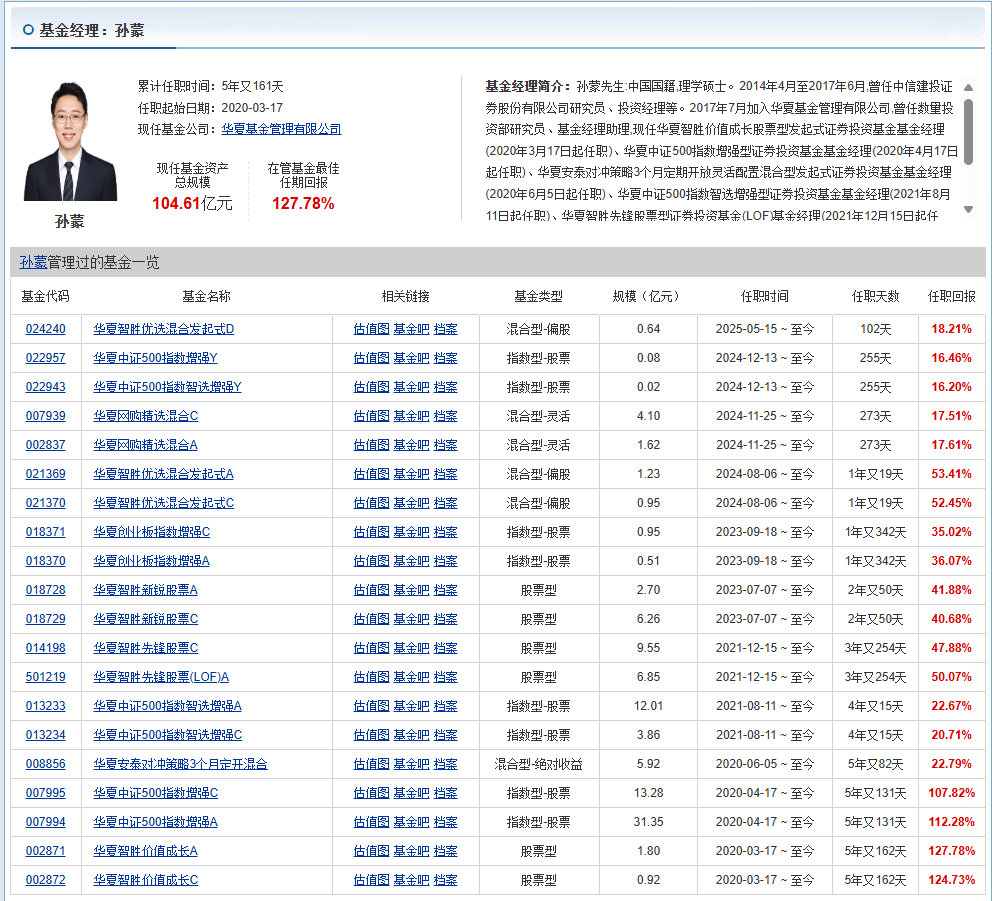Open fund 华夏网购精选混合A

[146, 445]
